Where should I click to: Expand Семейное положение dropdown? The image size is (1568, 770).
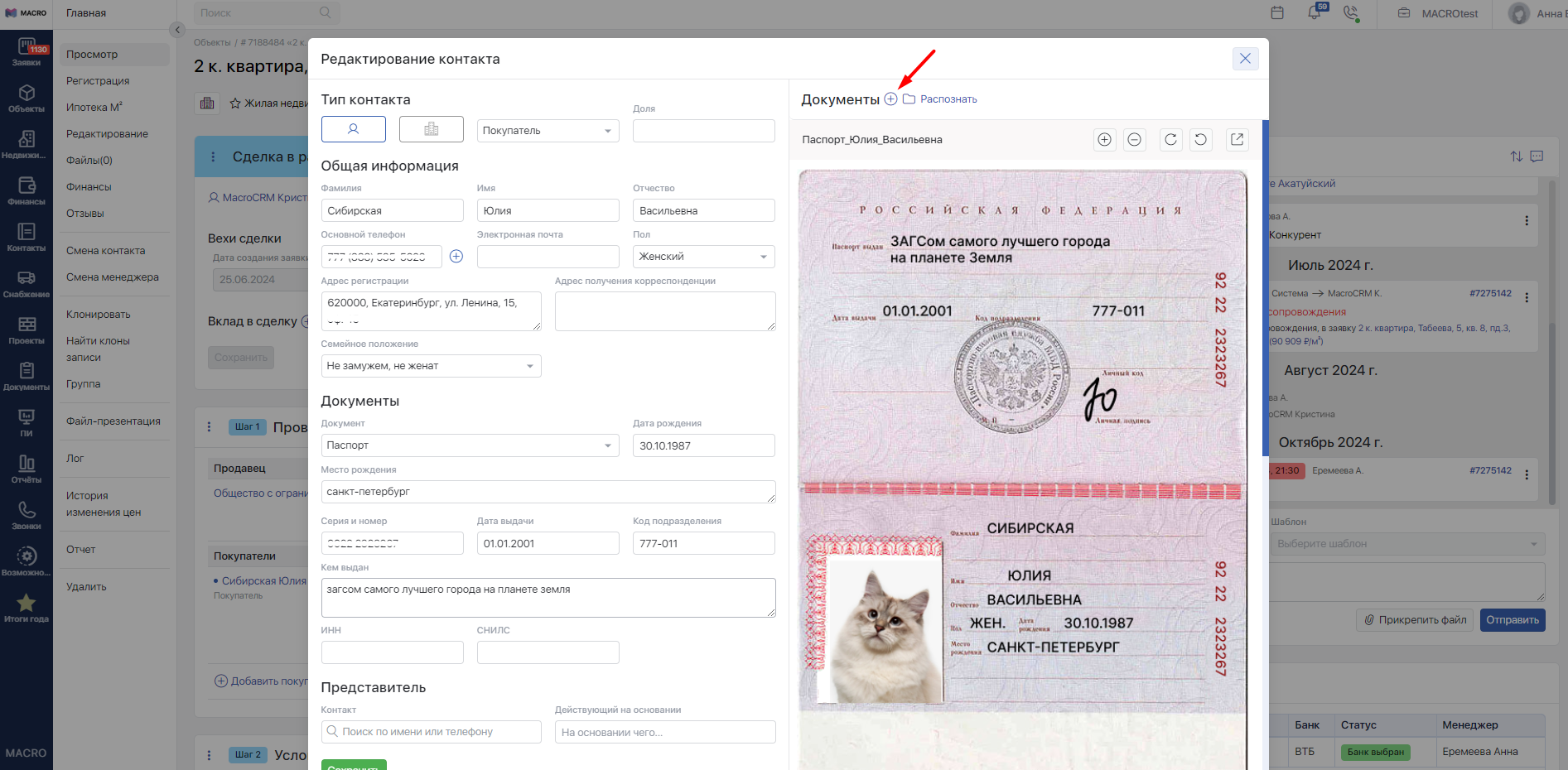click(x=432, y=366)
